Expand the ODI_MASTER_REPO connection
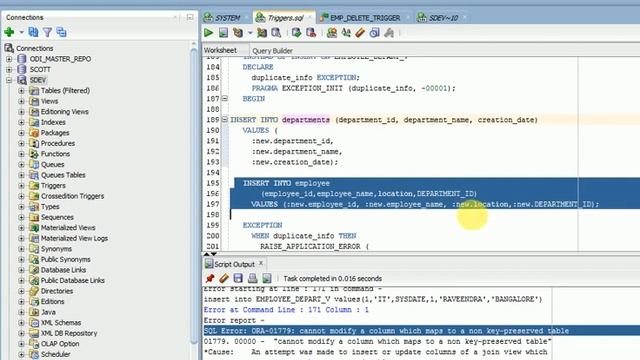This screenshot has height=360, width=640. click(x=9, y=59)
